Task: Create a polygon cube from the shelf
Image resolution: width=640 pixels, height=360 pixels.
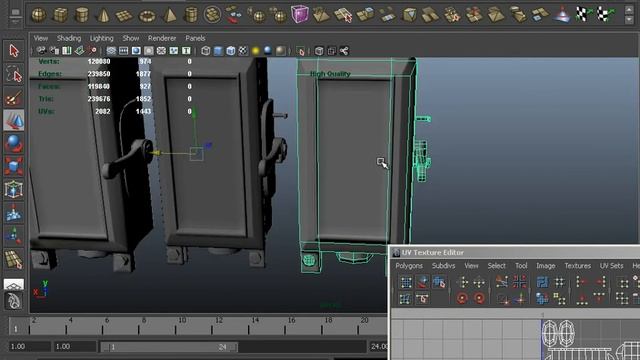Action: pos(60,15)
